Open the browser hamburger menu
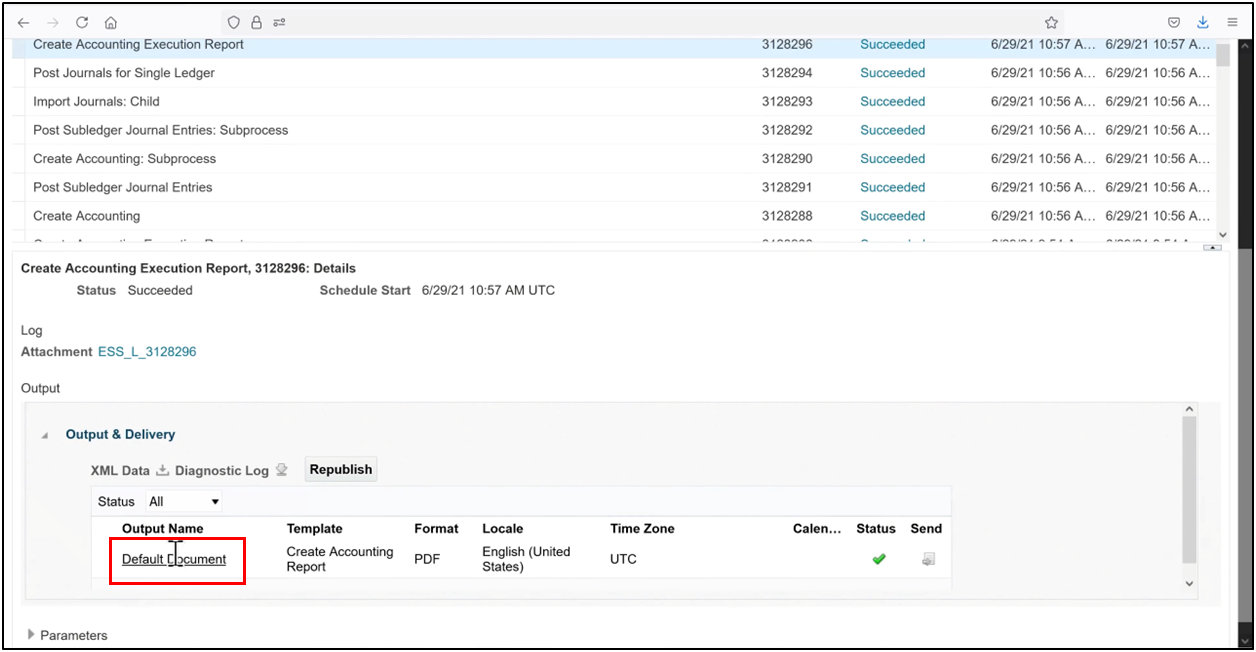 coord(1232,22)
